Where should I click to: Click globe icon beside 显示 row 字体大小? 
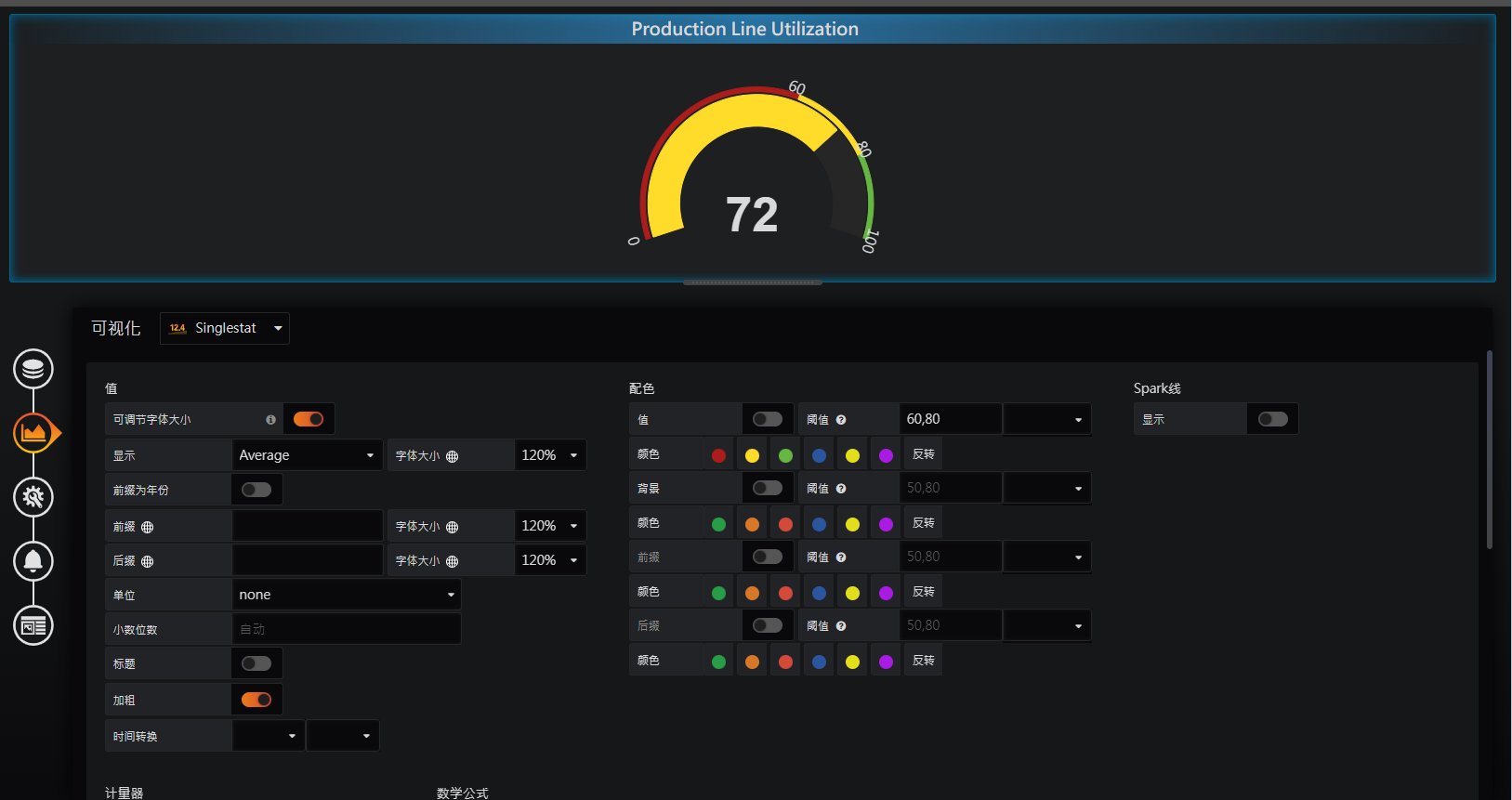[x=452, y=456]
